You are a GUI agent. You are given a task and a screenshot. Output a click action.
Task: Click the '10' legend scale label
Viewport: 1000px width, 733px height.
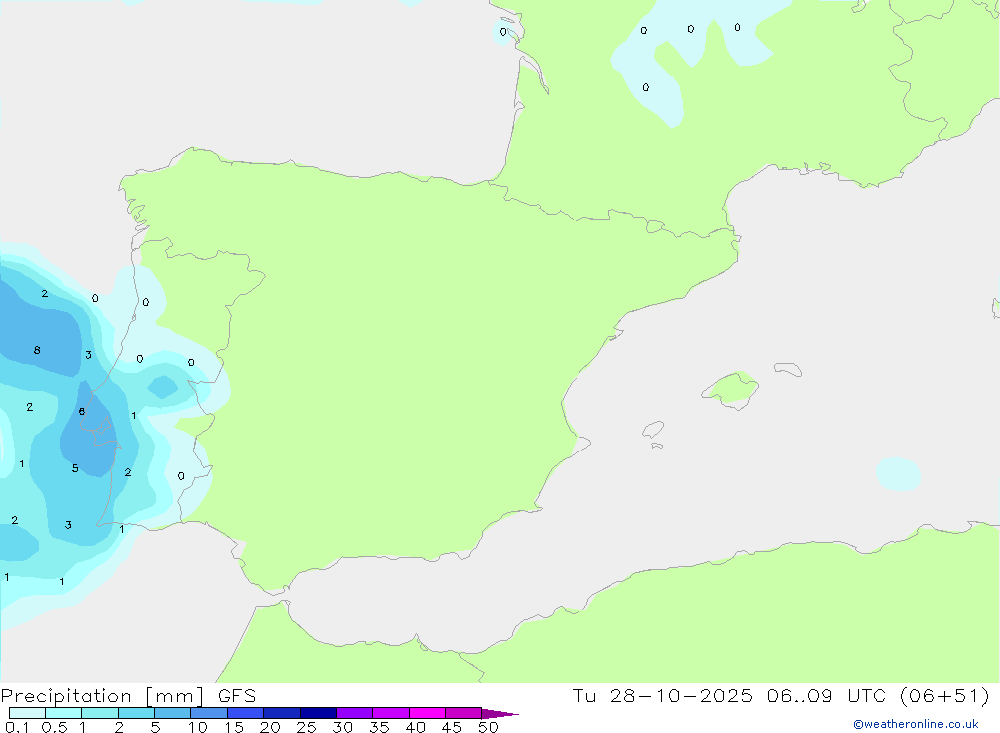tap(197, 727)
